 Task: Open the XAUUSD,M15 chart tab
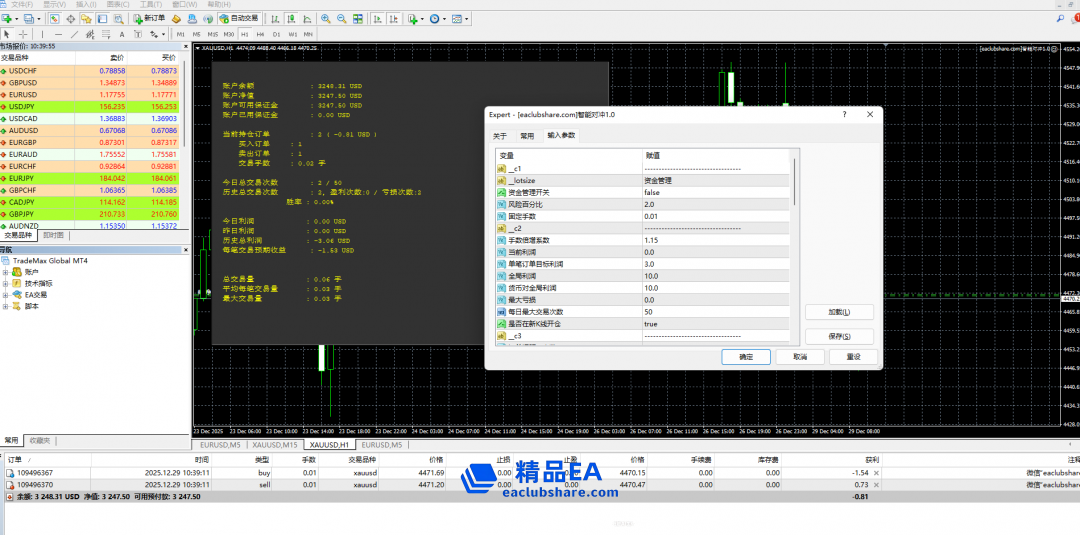click(x=274, y=444)
